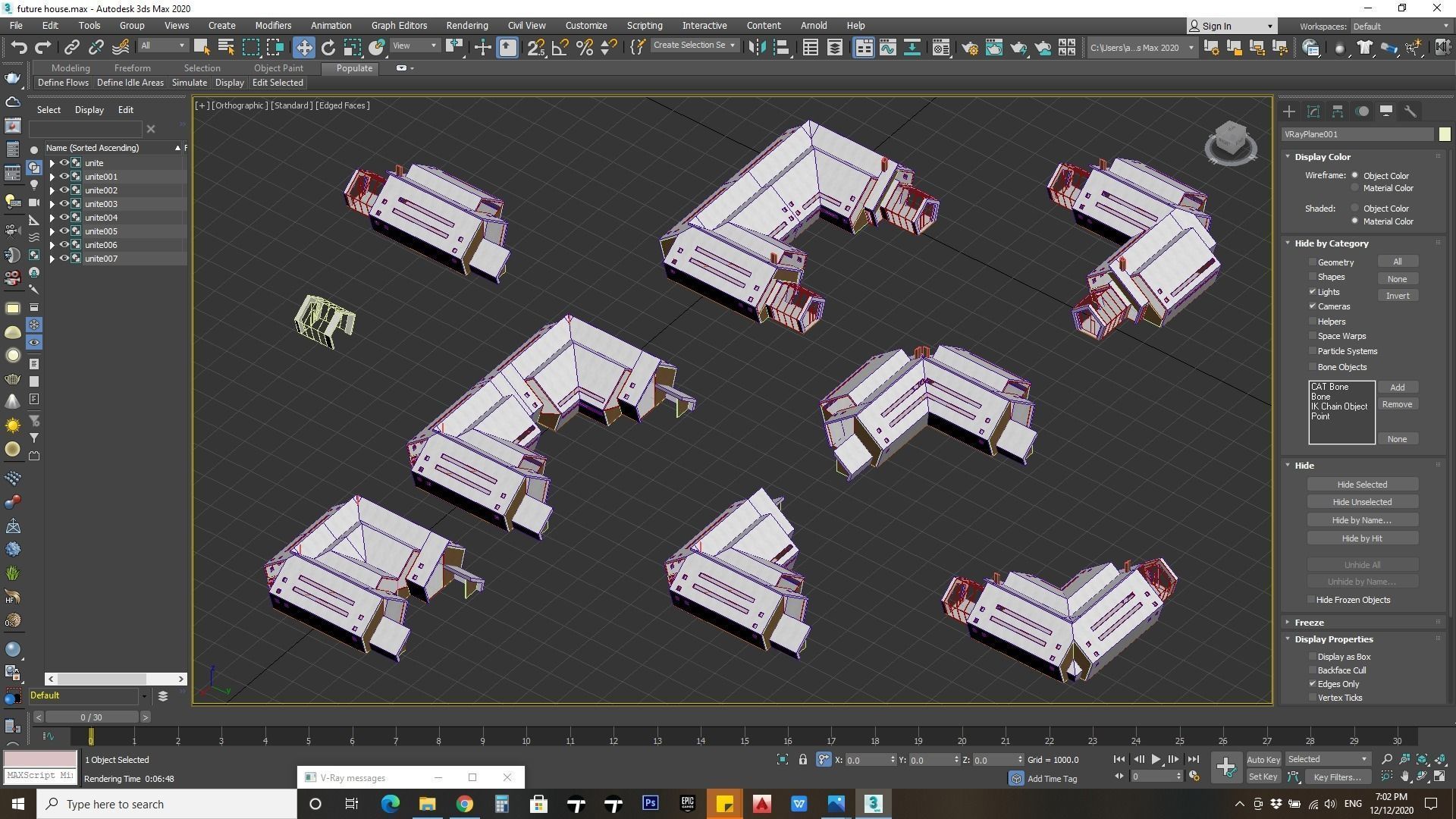Activate the Select and Rotate tool

click(328, 47)
